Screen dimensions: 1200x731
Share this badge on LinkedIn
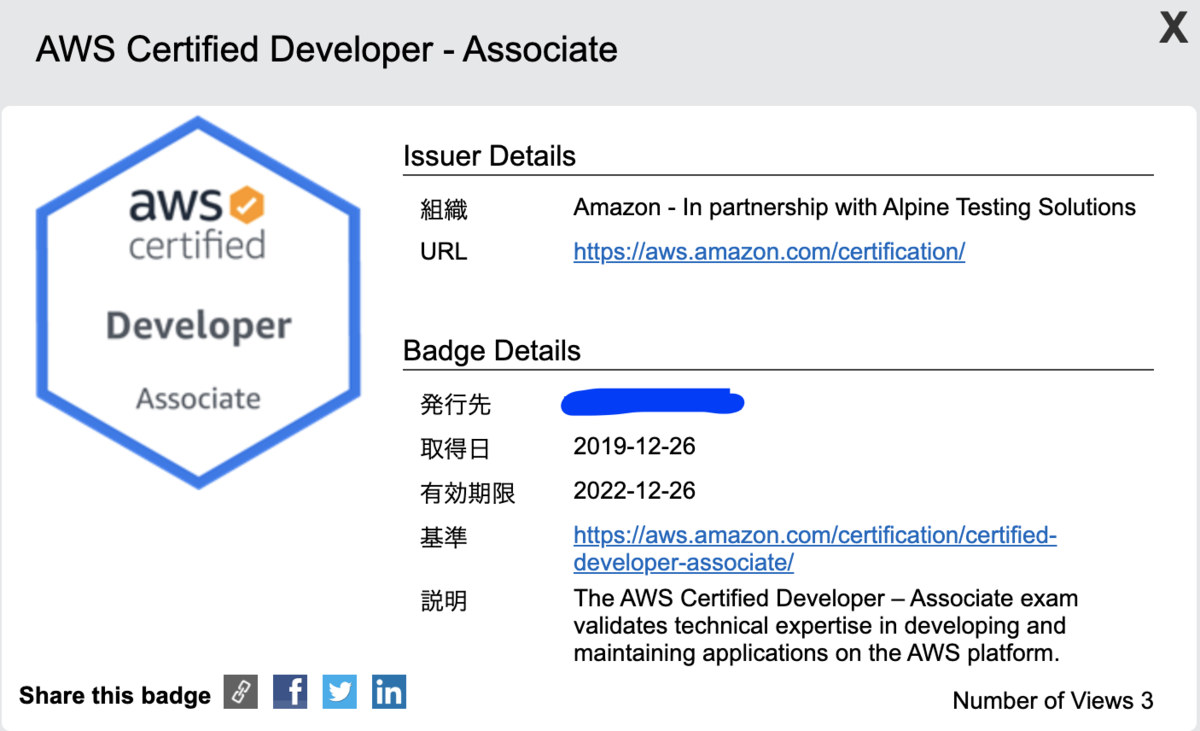tap(389, 692)
